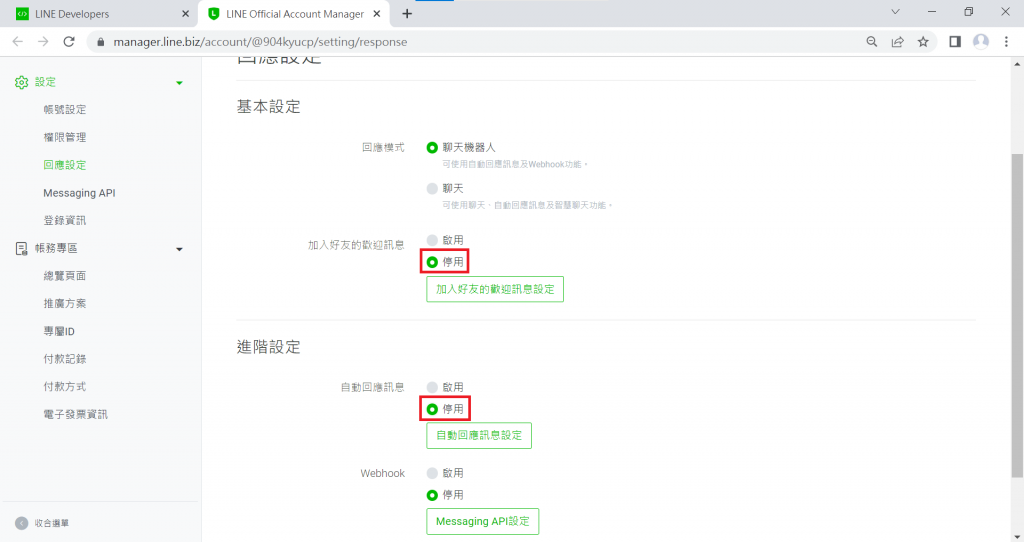1024x542 pixels.
Task: Close the LINE Official Account Manager tab
Action: (x=377, y=14)
